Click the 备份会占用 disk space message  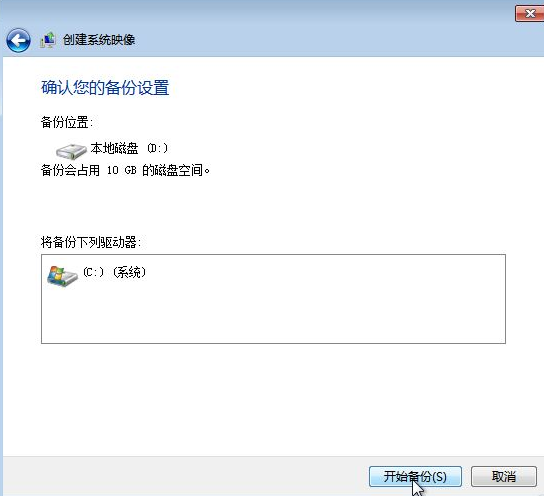pos(125,170)
